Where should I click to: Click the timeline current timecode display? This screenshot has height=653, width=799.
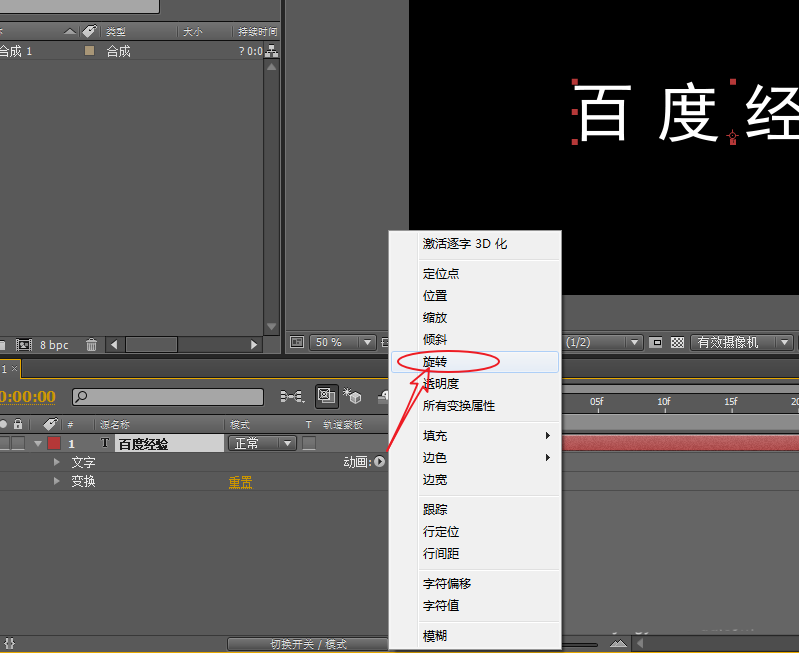click(28, 396)
